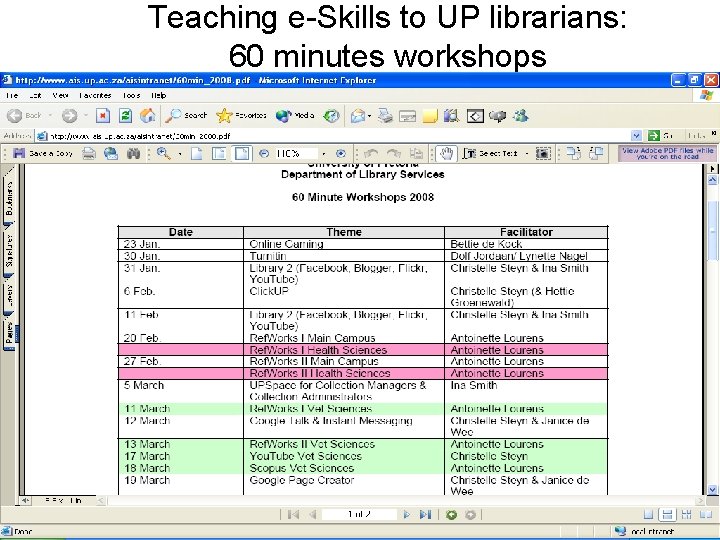Click the zoom percentage field
This screenshot has width=720, height=540.
click(296, 153)
